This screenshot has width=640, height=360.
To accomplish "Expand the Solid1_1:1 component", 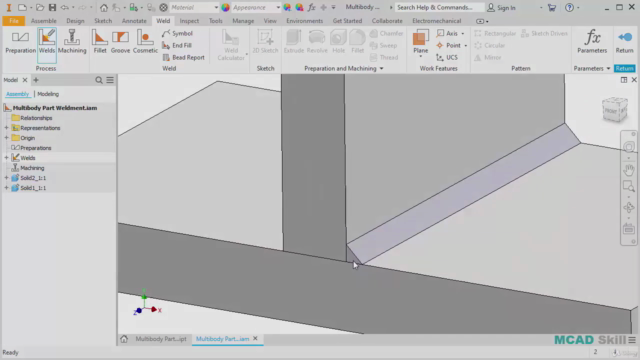I will tap(6, 188).
